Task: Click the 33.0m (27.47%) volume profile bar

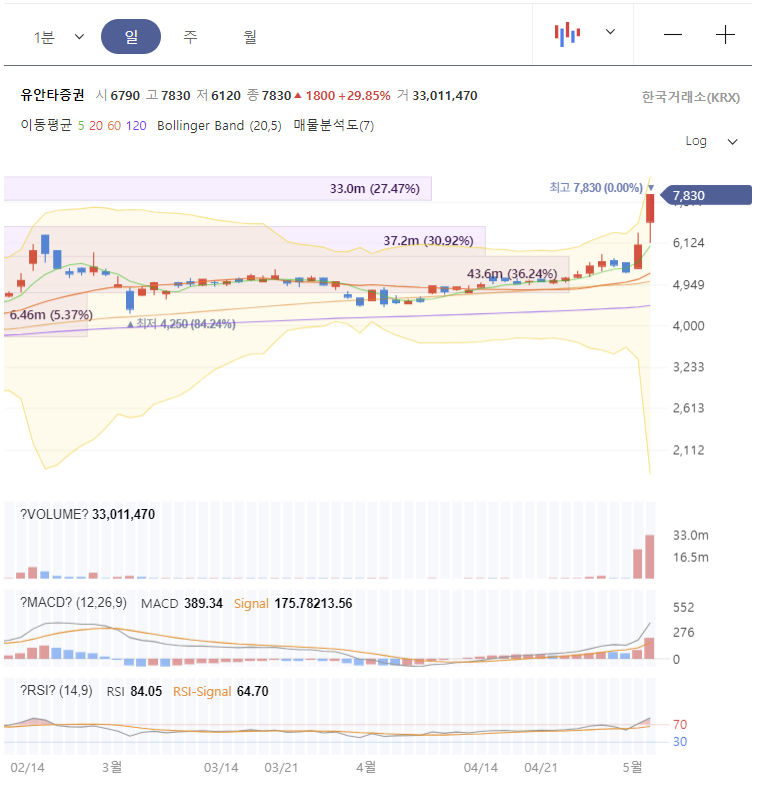Action: 218,189
